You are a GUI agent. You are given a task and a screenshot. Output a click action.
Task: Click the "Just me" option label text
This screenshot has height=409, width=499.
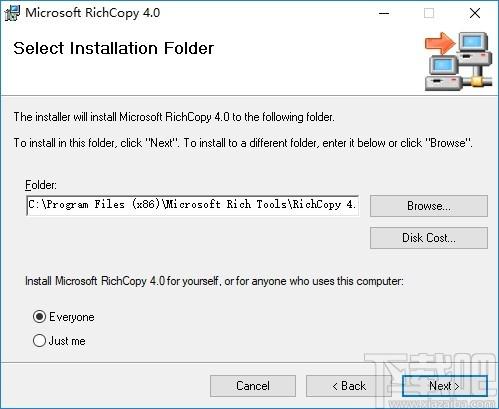click(67, 341)
